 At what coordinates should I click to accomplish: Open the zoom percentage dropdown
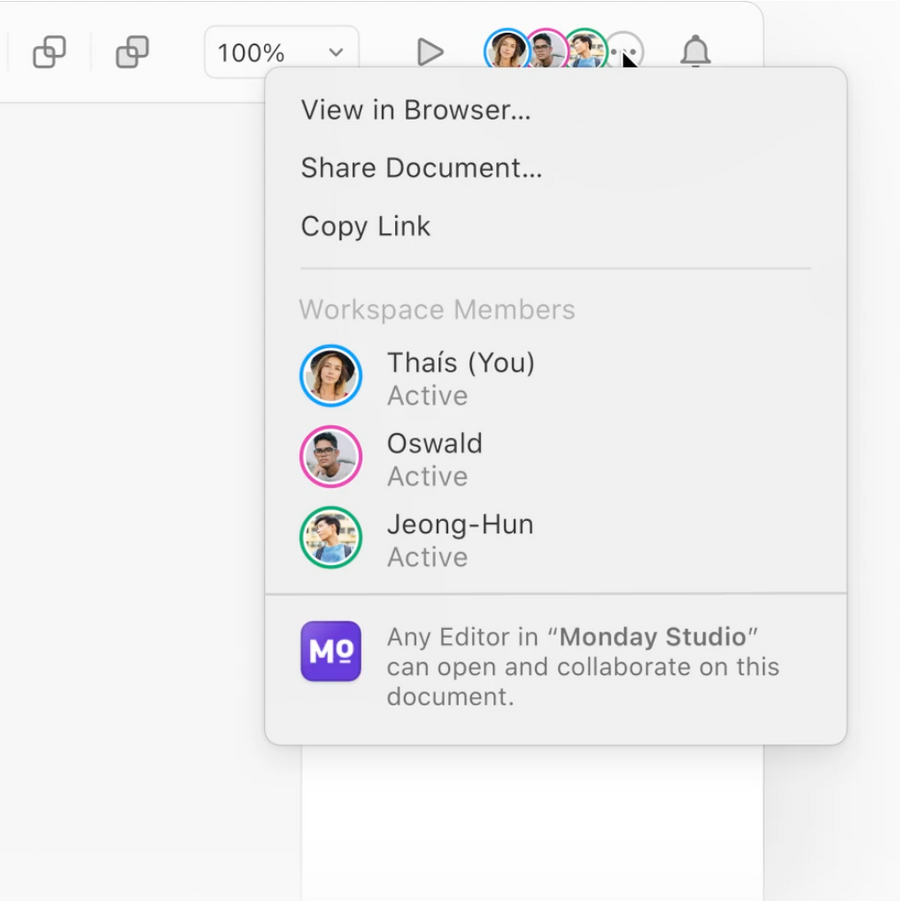[337, 51]
